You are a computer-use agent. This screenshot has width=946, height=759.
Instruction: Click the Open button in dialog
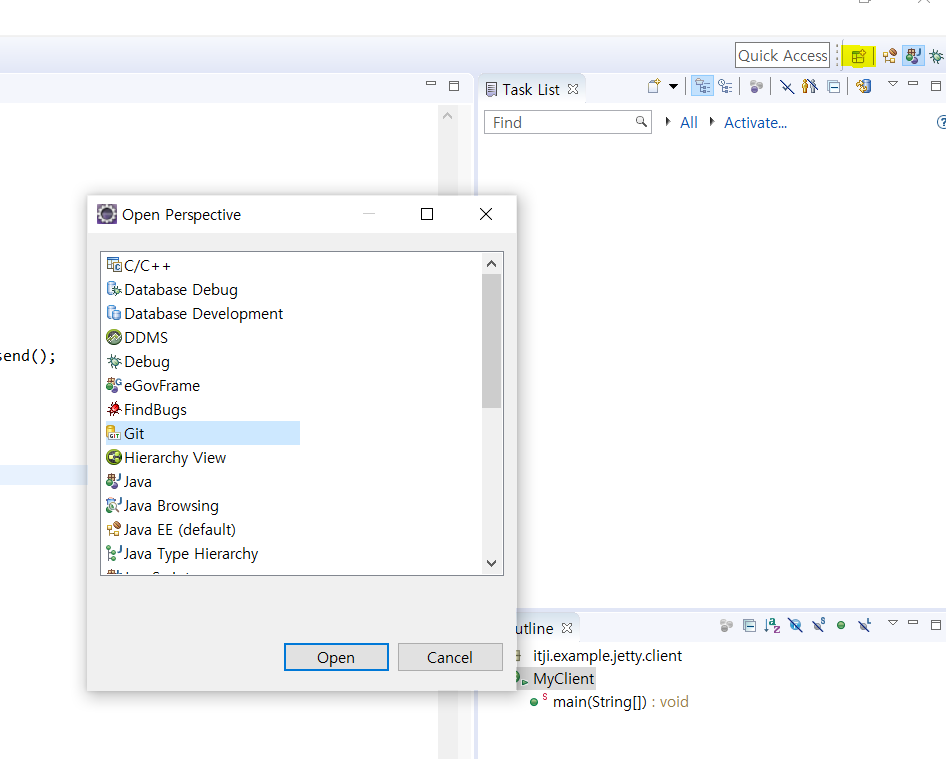coord(336,657)
